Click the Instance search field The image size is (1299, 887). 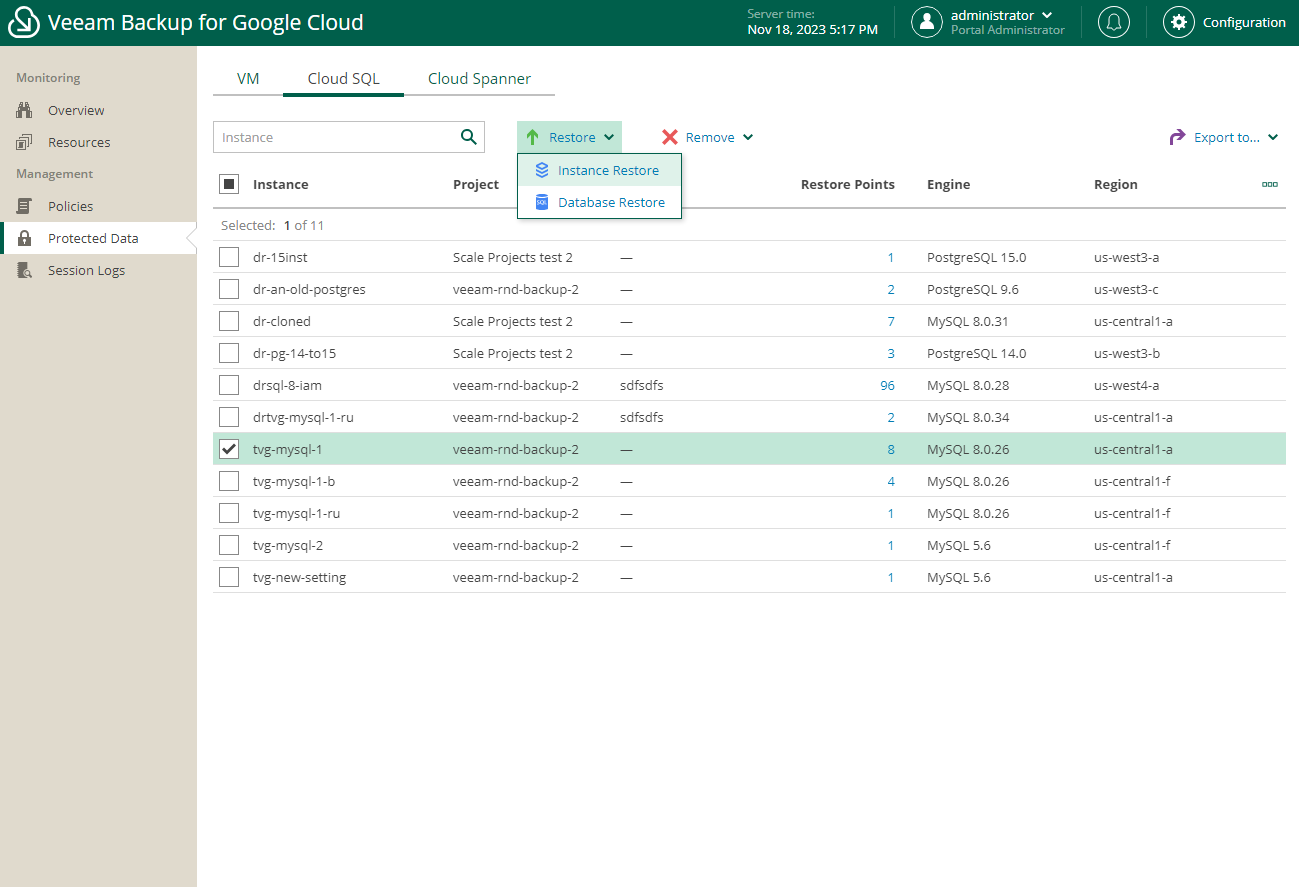335,137
